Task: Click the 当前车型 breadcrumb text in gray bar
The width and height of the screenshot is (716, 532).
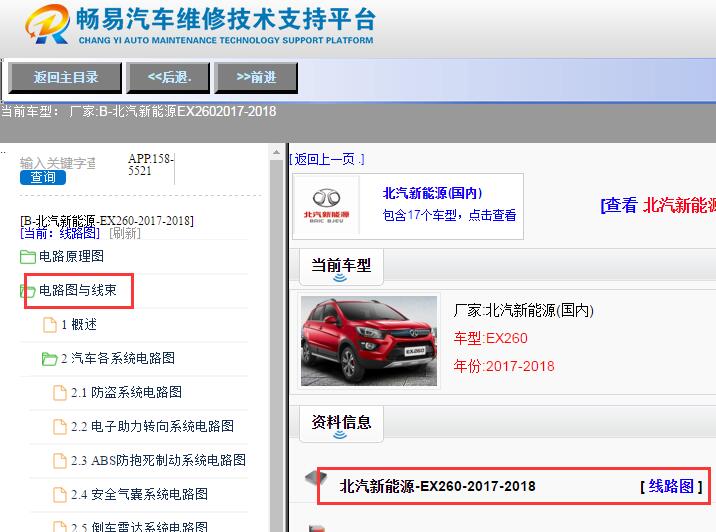Action: pyautogui.click(x=138, y=111)
